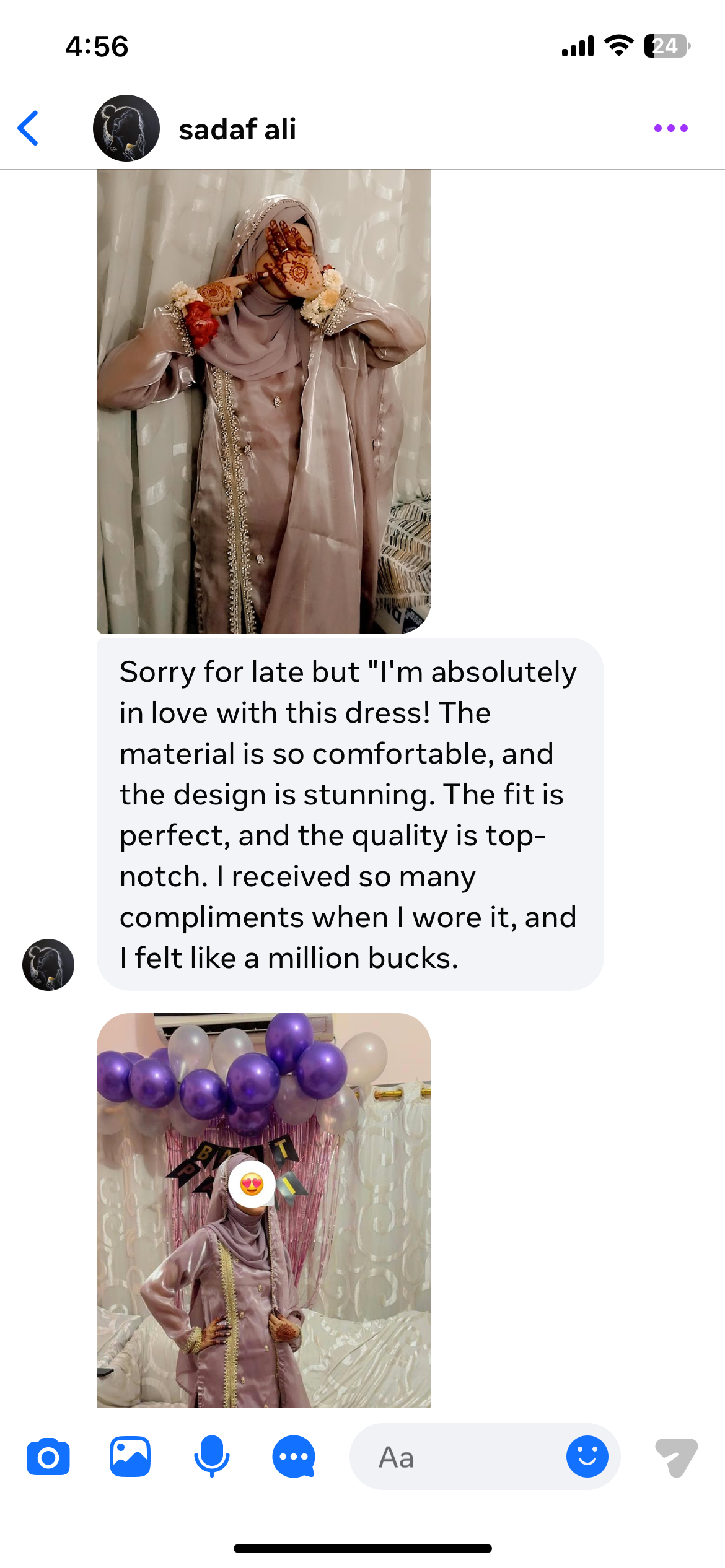This screenshot has width=725, height=1568.
Task: Tap the cellular signal bars icon
Action: [x=578, y=46]
